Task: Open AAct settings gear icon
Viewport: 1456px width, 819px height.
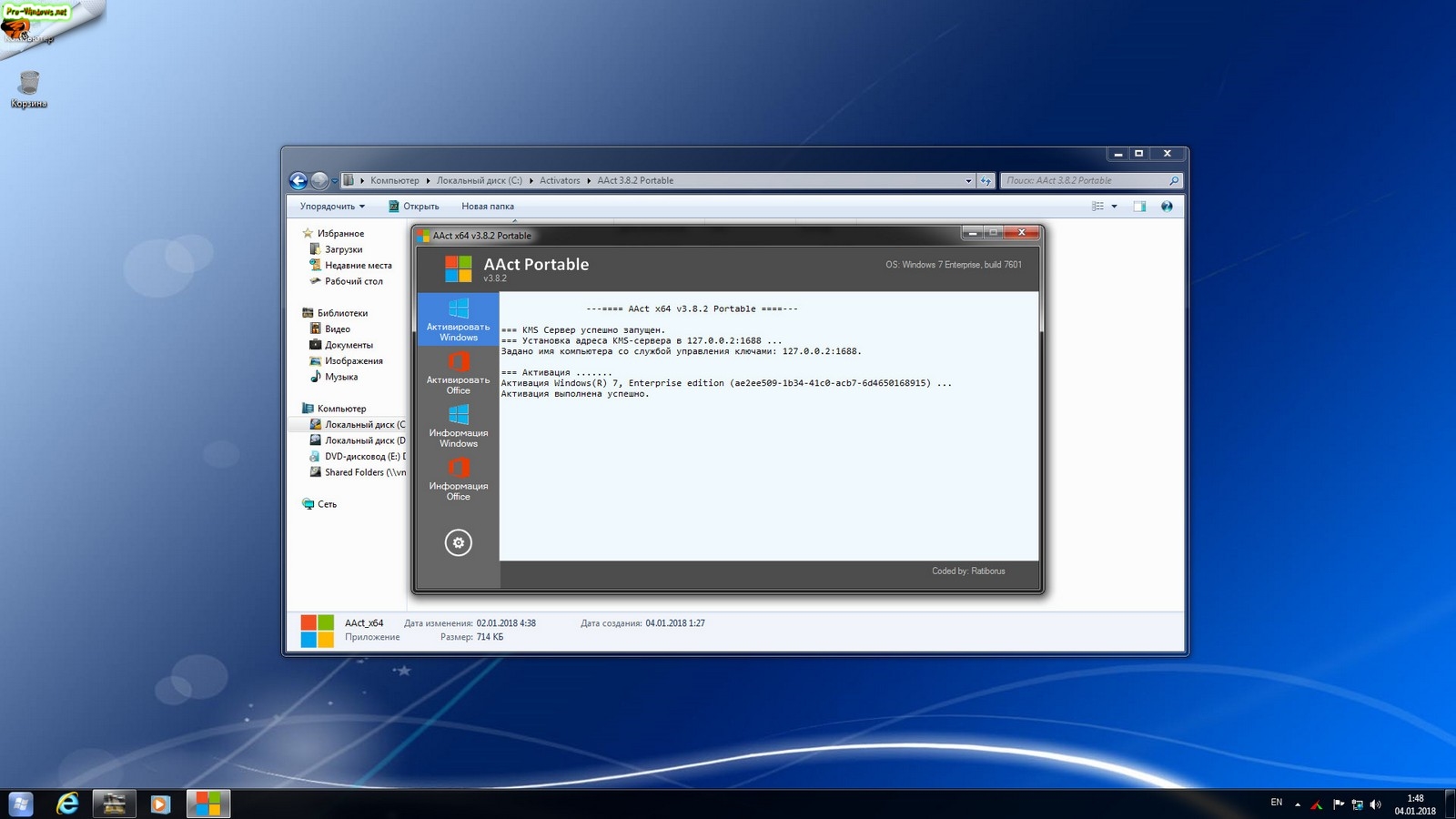Action: 458,542
